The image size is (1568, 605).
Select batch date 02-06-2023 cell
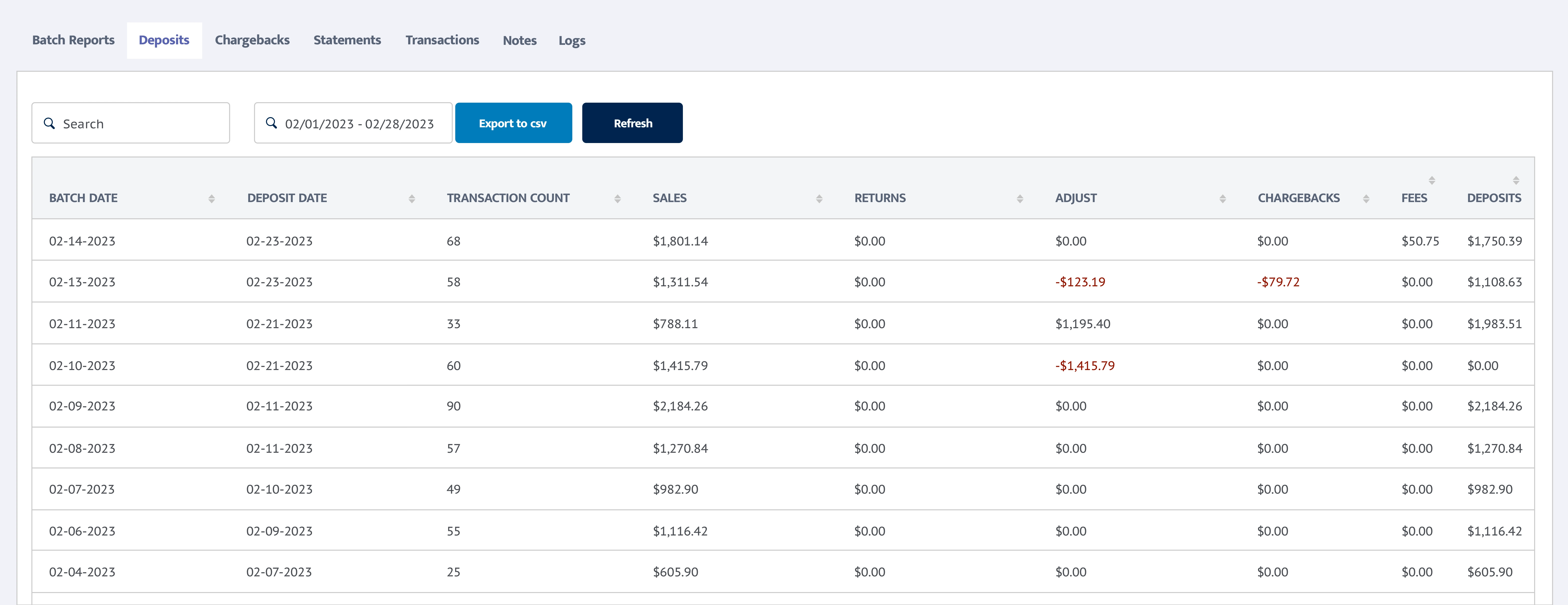pos(82,531)
